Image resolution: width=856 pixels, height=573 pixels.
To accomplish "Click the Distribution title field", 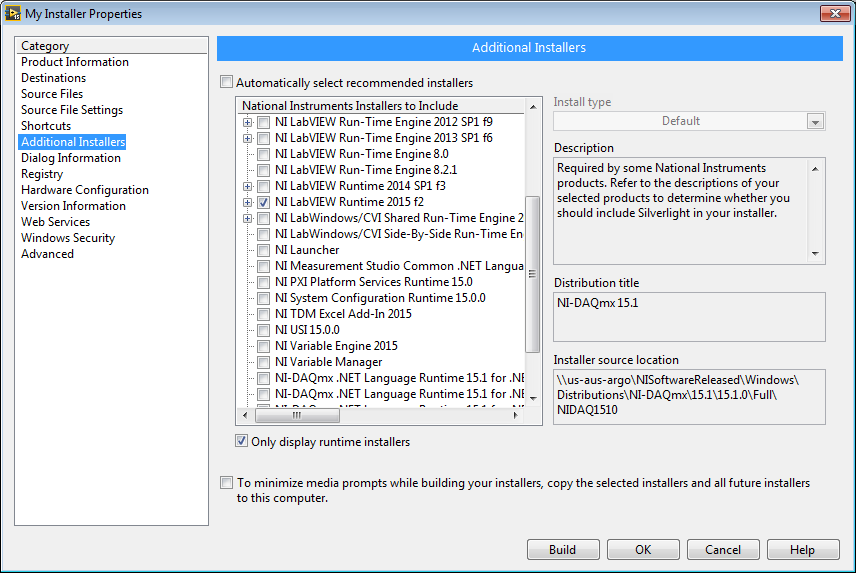I will 689,317.
